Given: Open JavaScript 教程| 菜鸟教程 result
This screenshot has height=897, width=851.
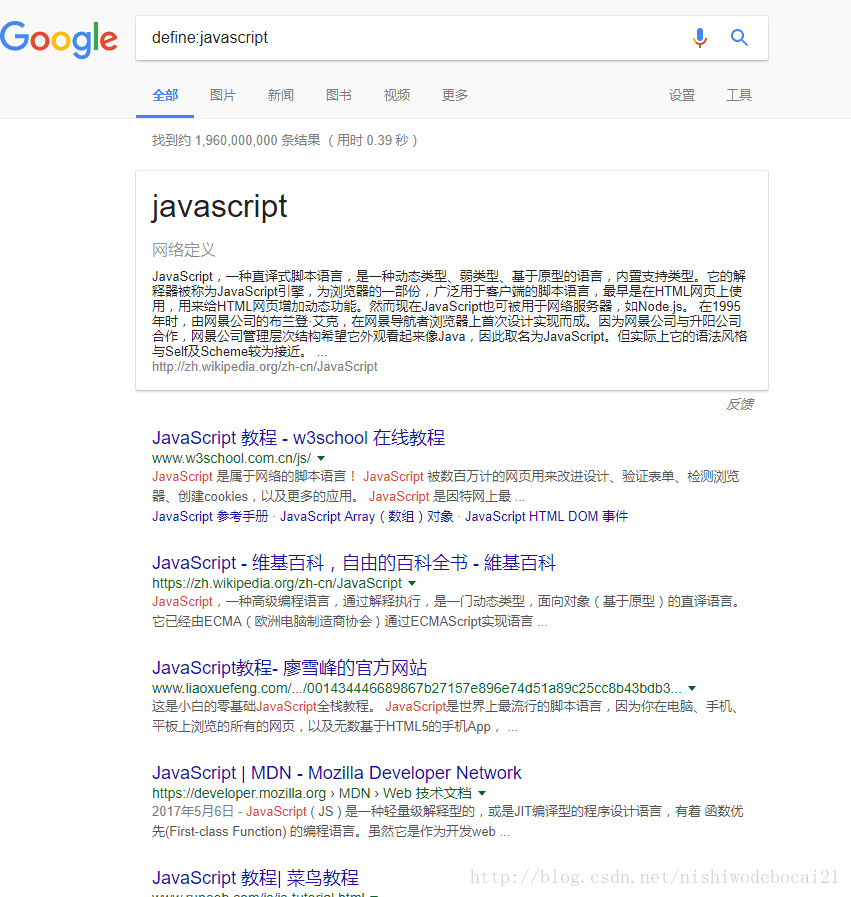Looking at the screenshot, I should (256, 878).
